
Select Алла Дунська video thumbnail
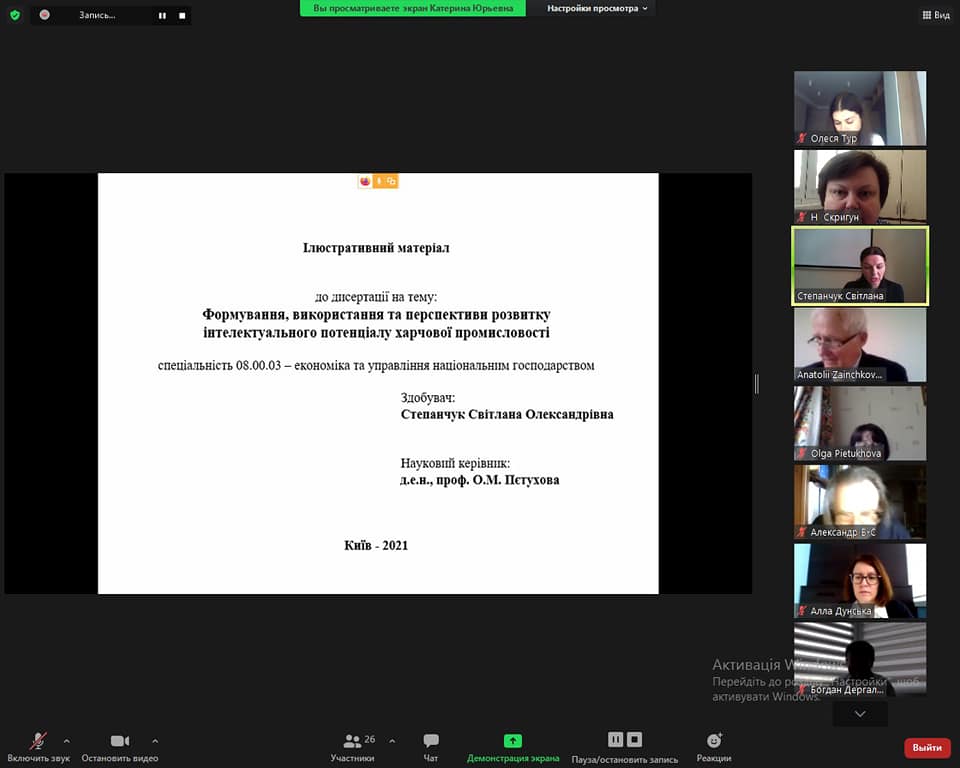(860, 581)
